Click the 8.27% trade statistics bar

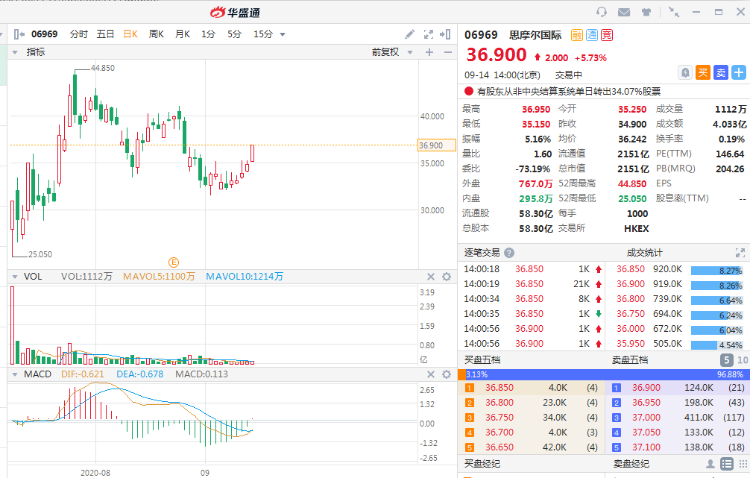click(x=717, y=271)
